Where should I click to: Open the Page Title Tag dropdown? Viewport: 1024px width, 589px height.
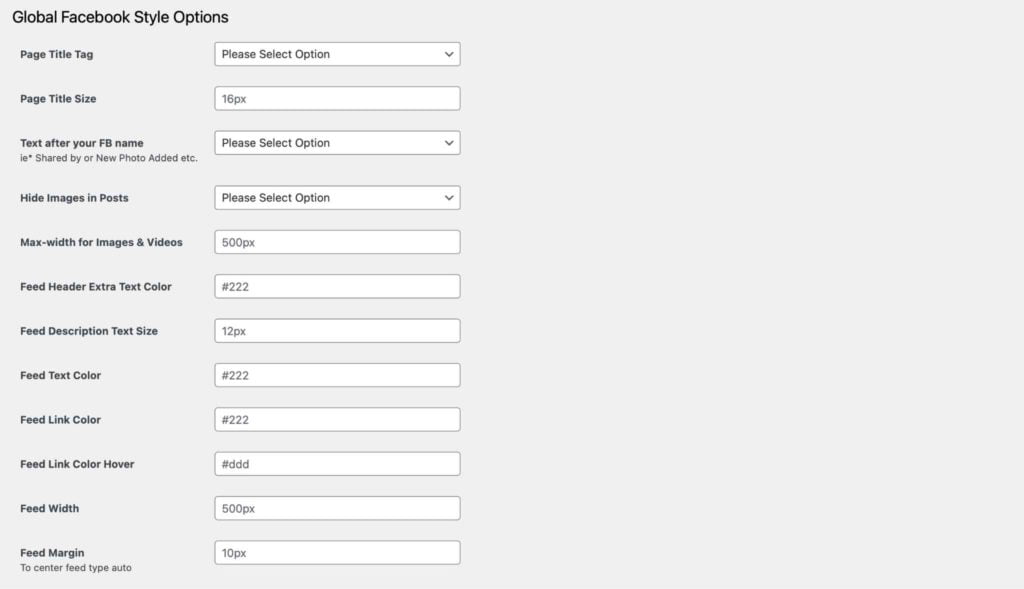coord(337,54)
